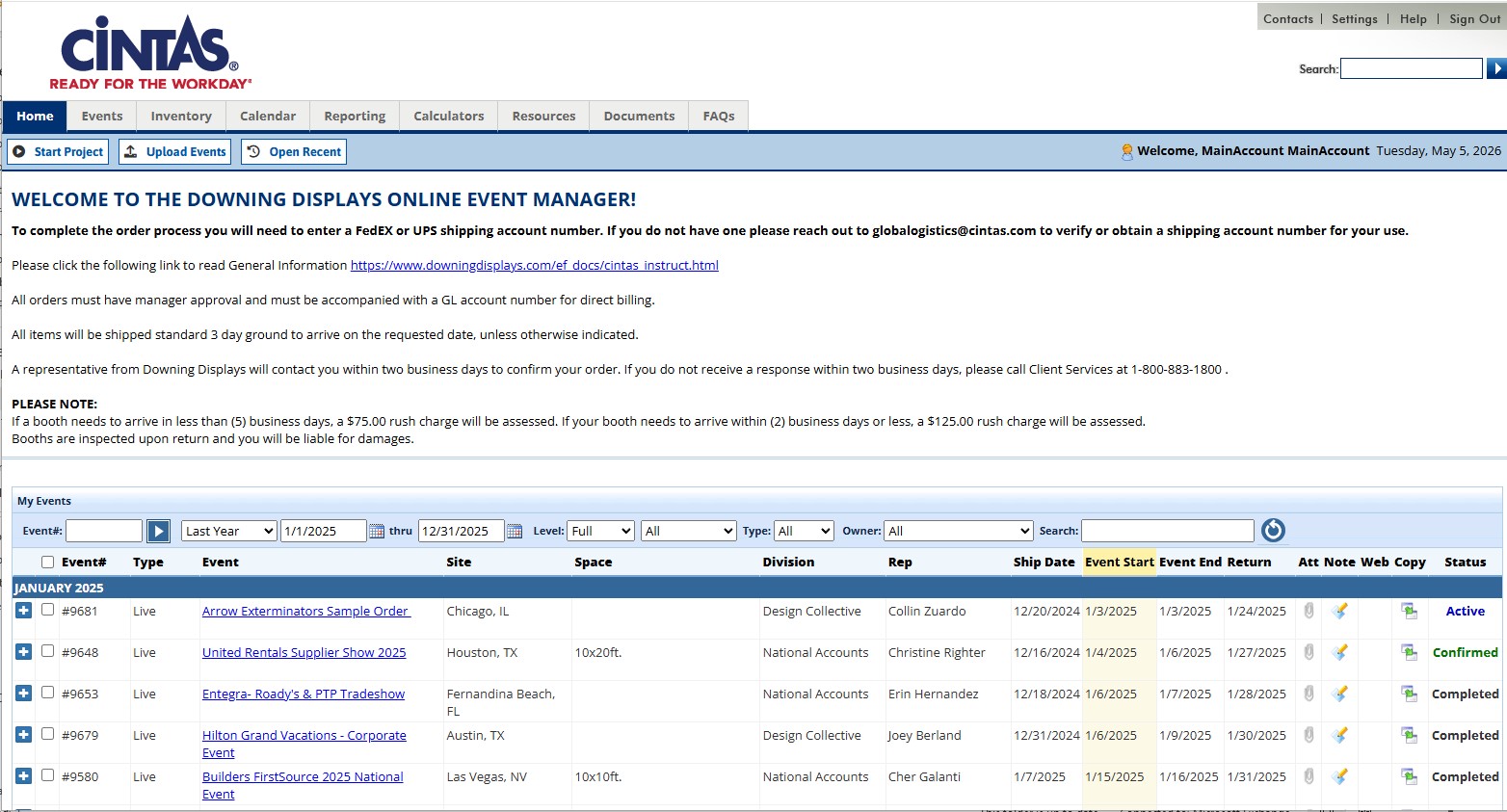
Task: Check the box for event #9580
Action: [x=47, y=775]
